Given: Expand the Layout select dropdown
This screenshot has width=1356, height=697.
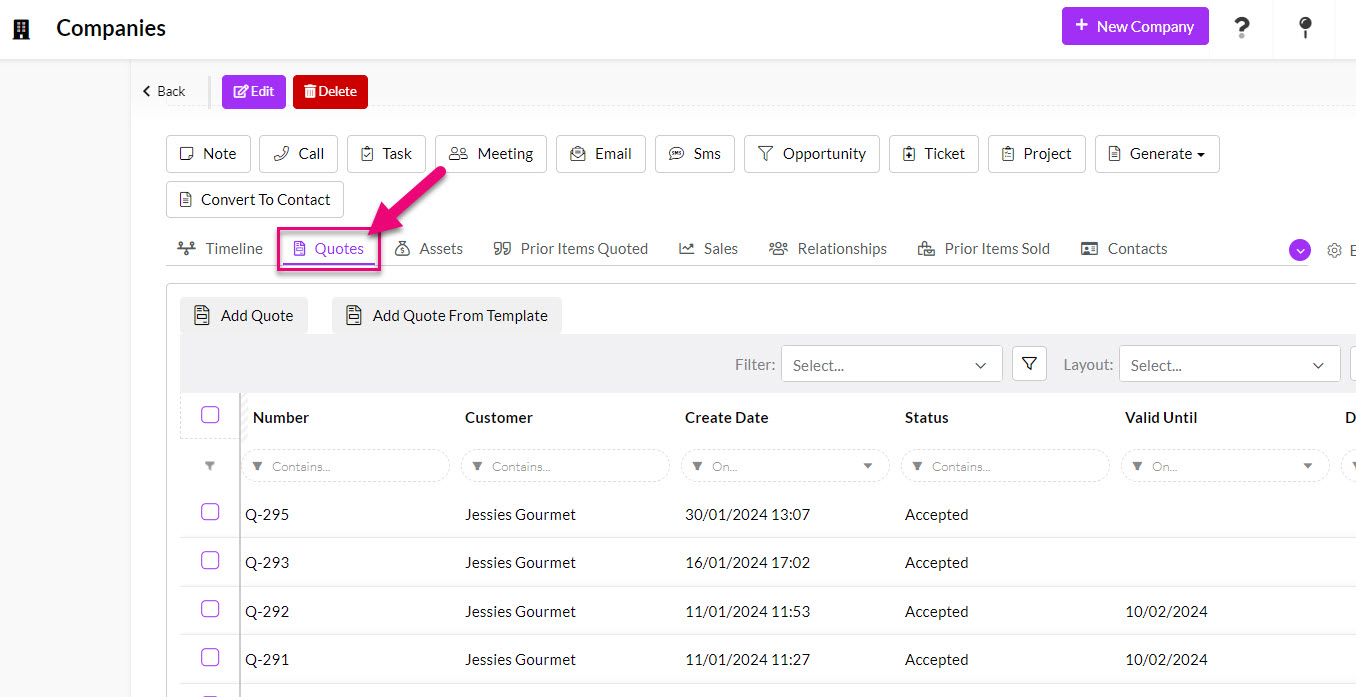Looking at the screenshot, I should (1229, 365).
